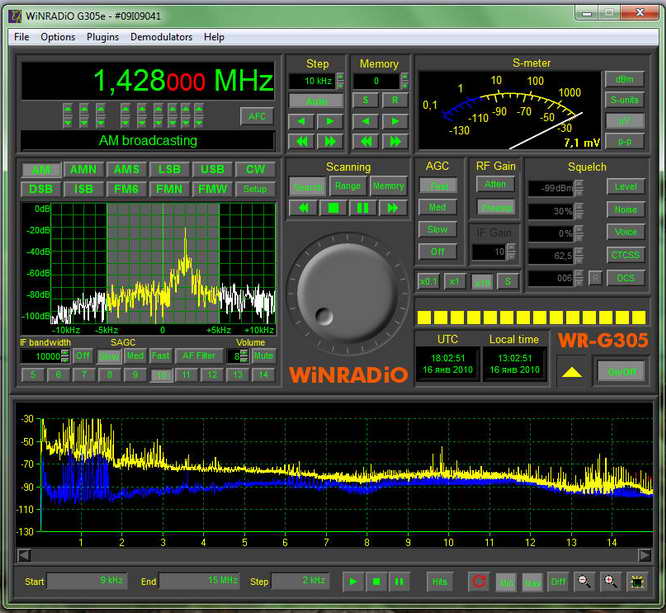Open the File menu
This screenshot has width=666, height=613.
(22, 37)
